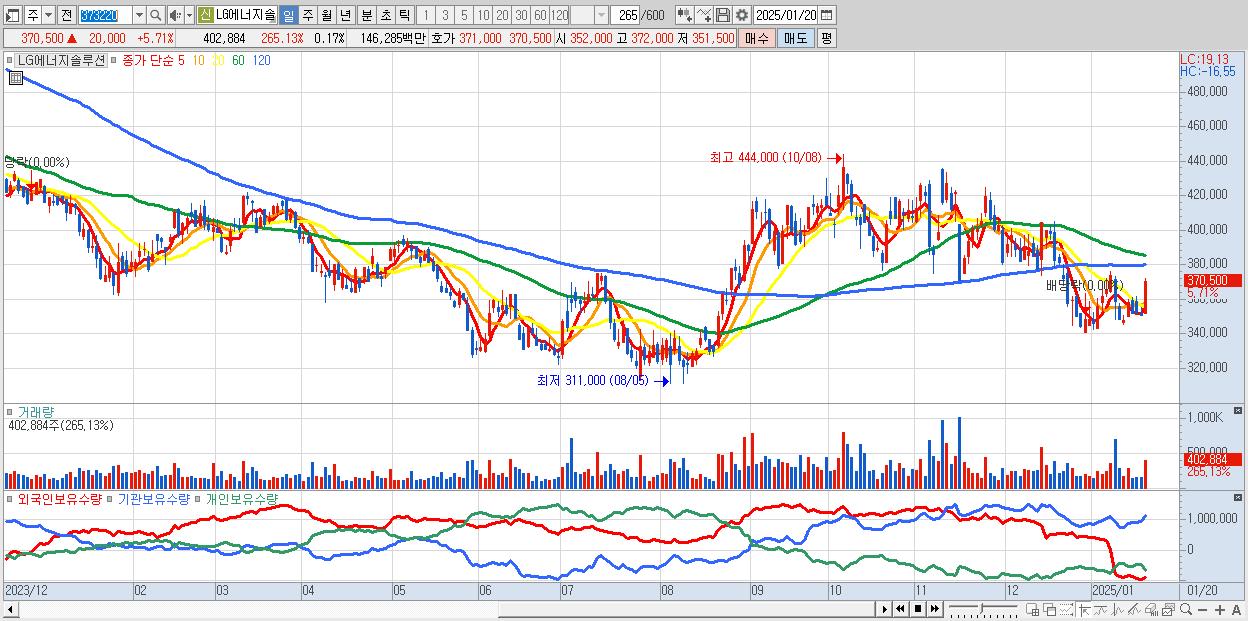
Task: Switch to minute 분 chart
Action: 366,16
